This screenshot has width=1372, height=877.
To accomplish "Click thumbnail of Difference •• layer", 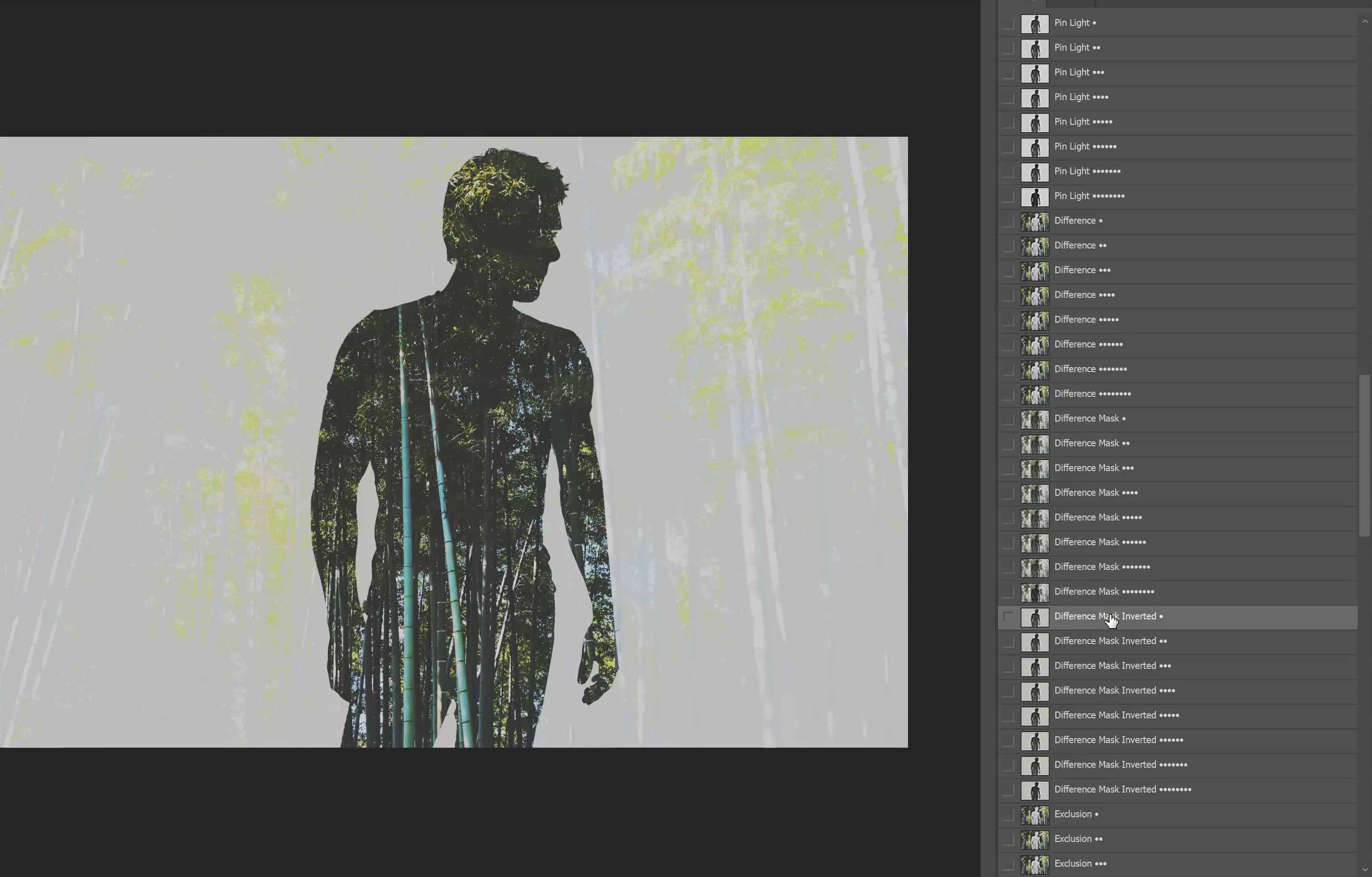I will point(1035,246).
